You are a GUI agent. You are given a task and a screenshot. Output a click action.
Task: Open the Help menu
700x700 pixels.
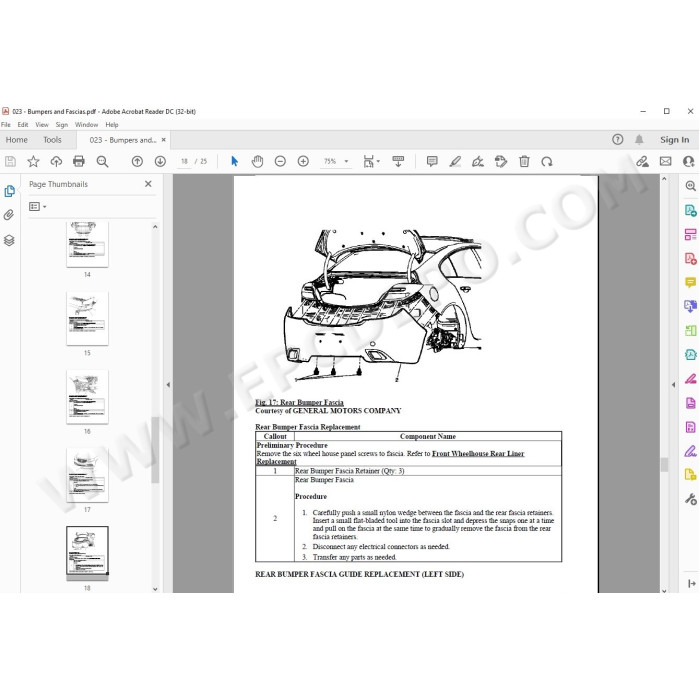click(x=112, y=125)
